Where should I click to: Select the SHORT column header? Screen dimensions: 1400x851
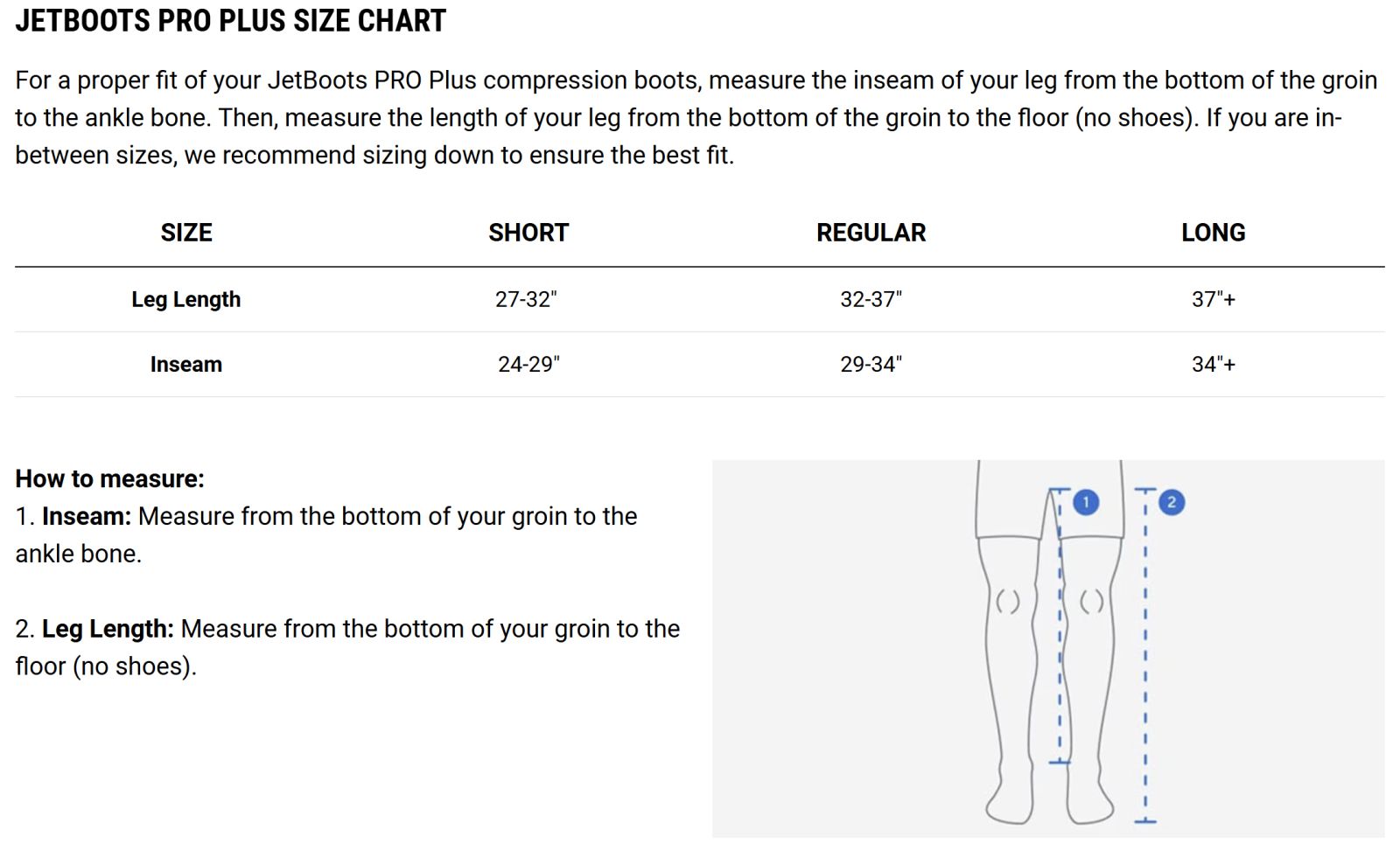(528, 233)
